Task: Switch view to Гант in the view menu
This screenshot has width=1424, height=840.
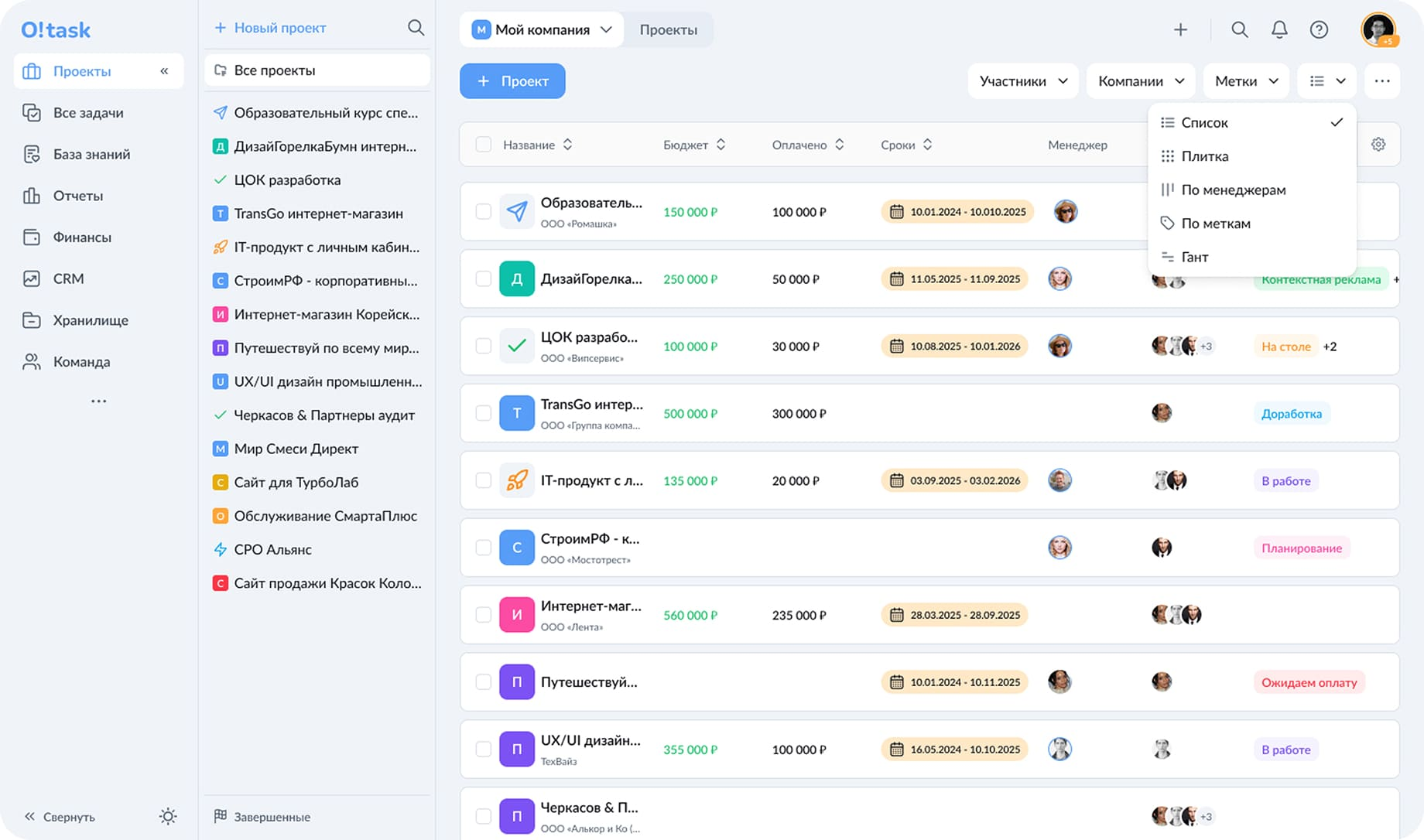Action: point(1194,256)
